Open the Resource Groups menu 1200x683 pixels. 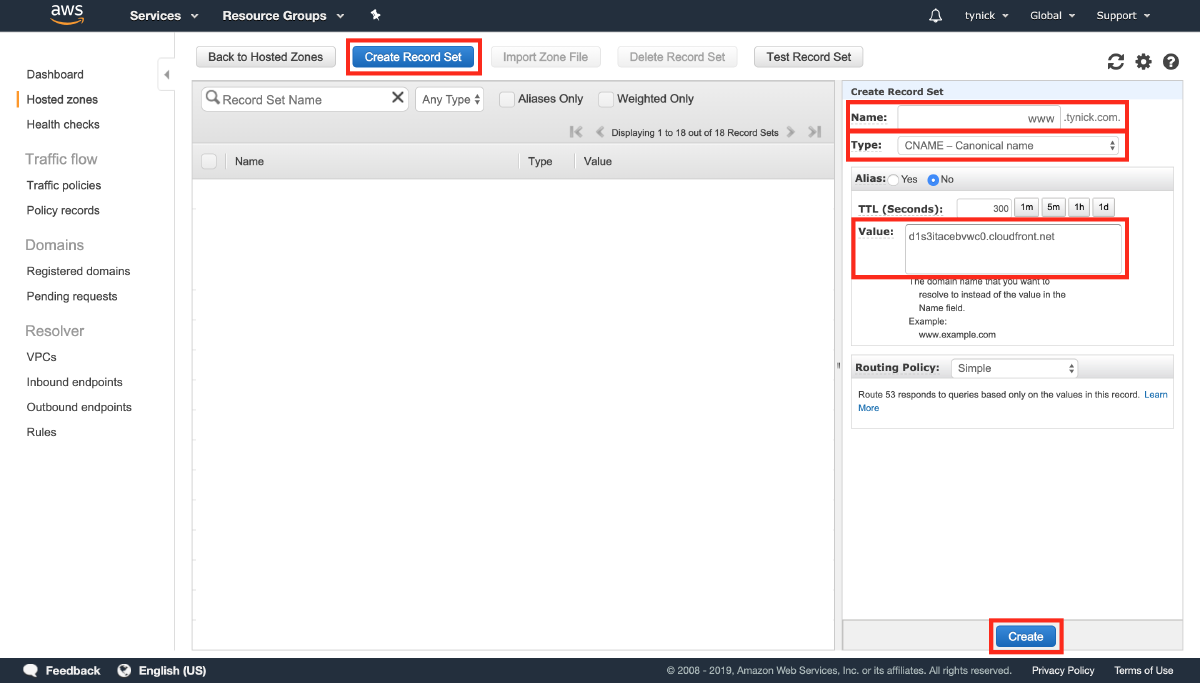pyautogui.click(x=283, y=15)
